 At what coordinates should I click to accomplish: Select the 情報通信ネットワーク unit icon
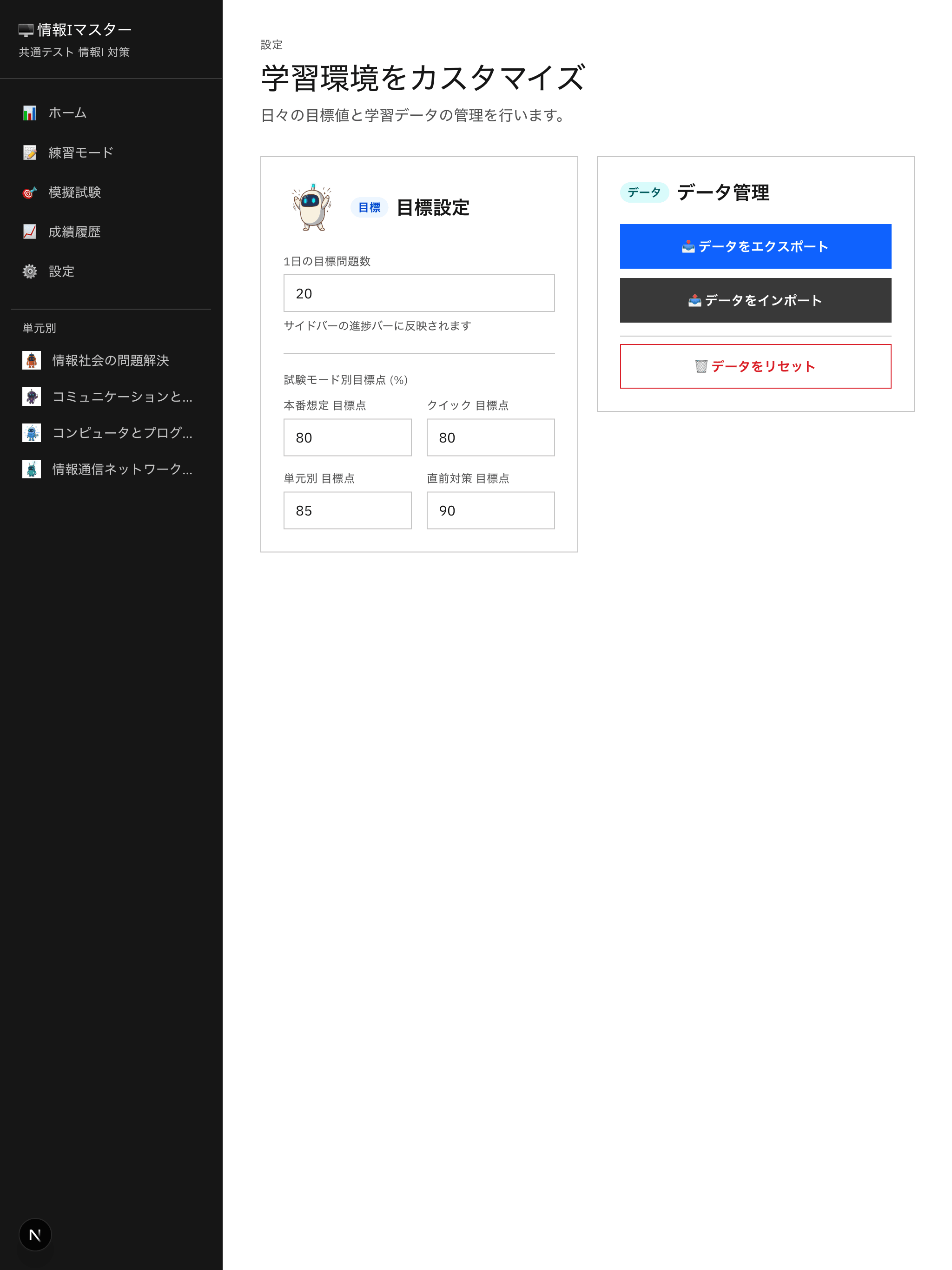(x=32, y=470)
